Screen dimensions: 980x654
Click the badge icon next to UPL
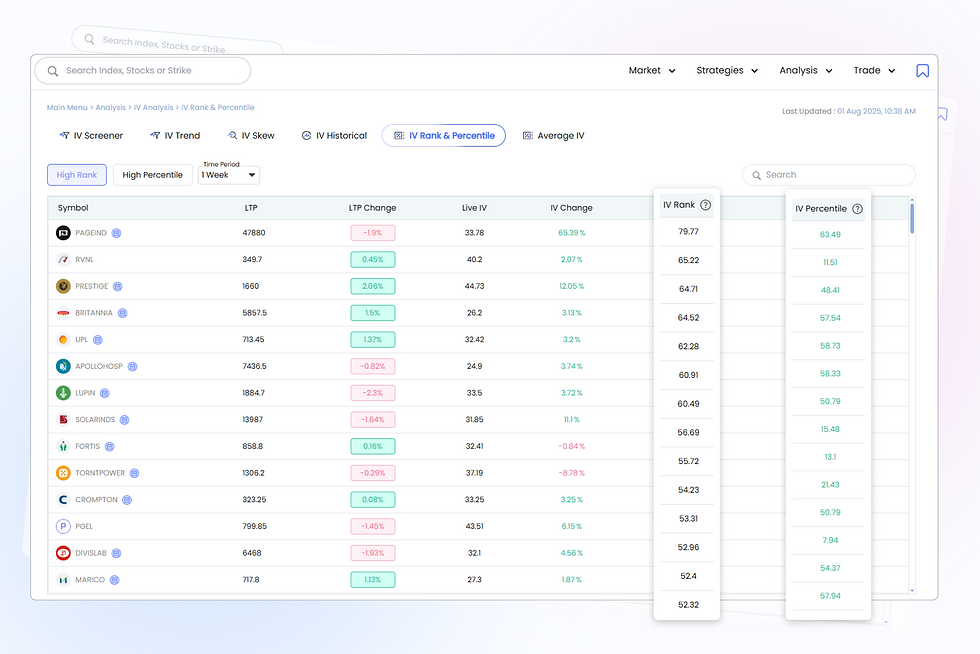pyautogui.click(x=98, y=340)
